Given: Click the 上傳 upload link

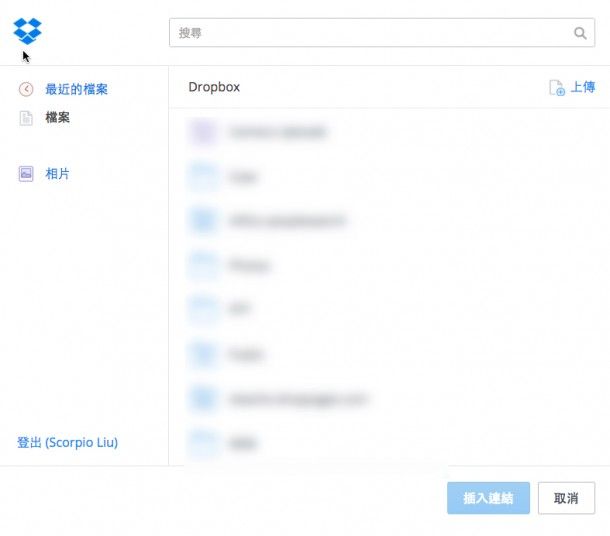Looking at the screenshot, I should (x=583, y=87).
